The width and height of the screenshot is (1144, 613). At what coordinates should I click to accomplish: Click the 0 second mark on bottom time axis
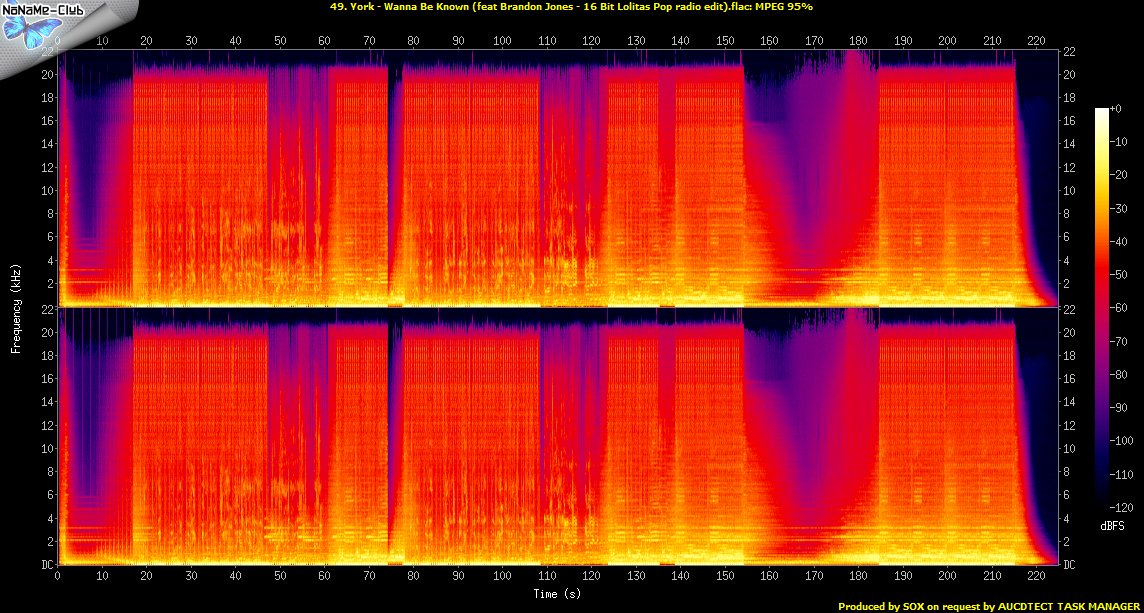tap(58, 578)
